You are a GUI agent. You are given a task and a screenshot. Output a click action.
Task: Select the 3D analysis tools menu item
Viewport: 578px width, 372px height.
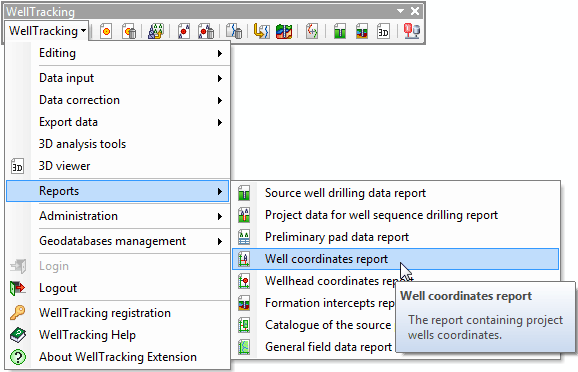coord(118,144)
